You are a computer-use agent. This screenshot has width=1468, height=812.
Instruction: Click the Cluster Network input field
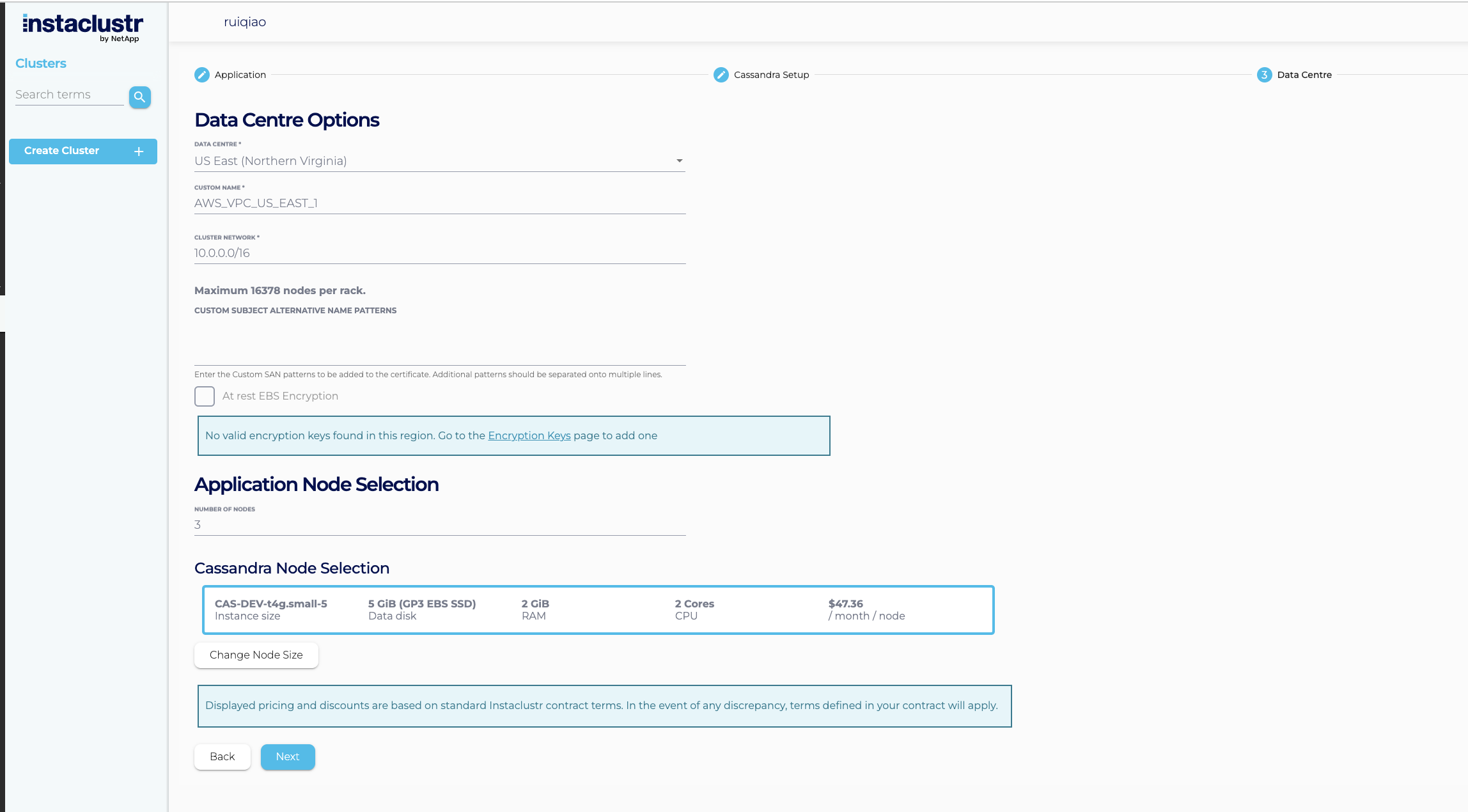coord(439,253)
